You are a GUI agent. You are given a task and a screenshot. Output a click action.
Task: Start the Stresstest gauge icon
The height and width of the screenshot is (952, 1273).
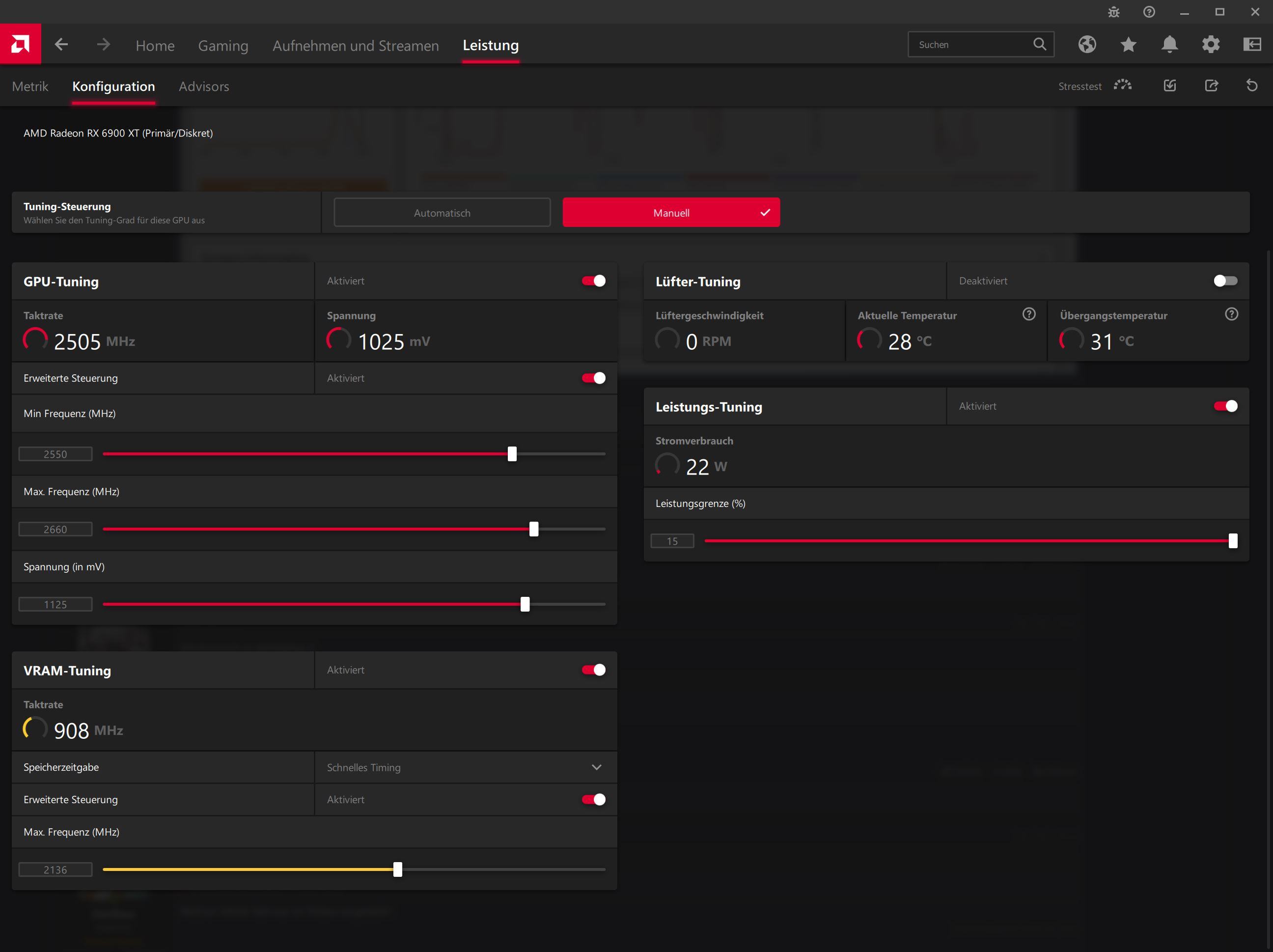coord(1122,85)
